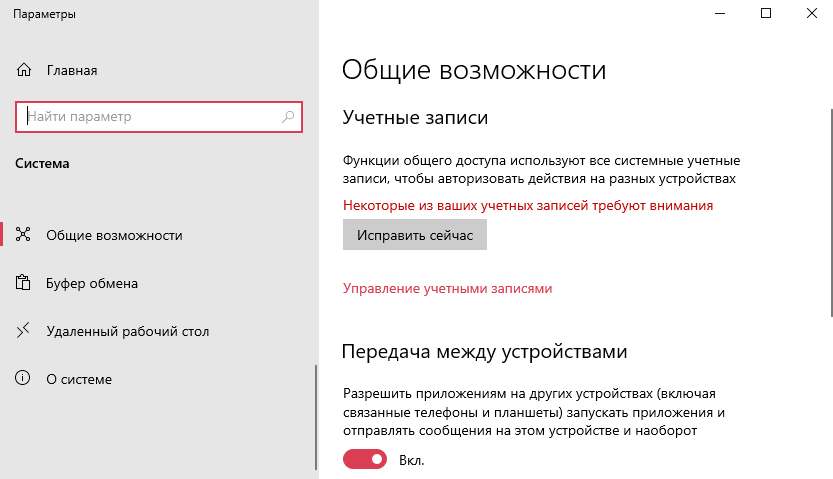
Task: Open the Буфер обмена settings
Action: [92, 283]
